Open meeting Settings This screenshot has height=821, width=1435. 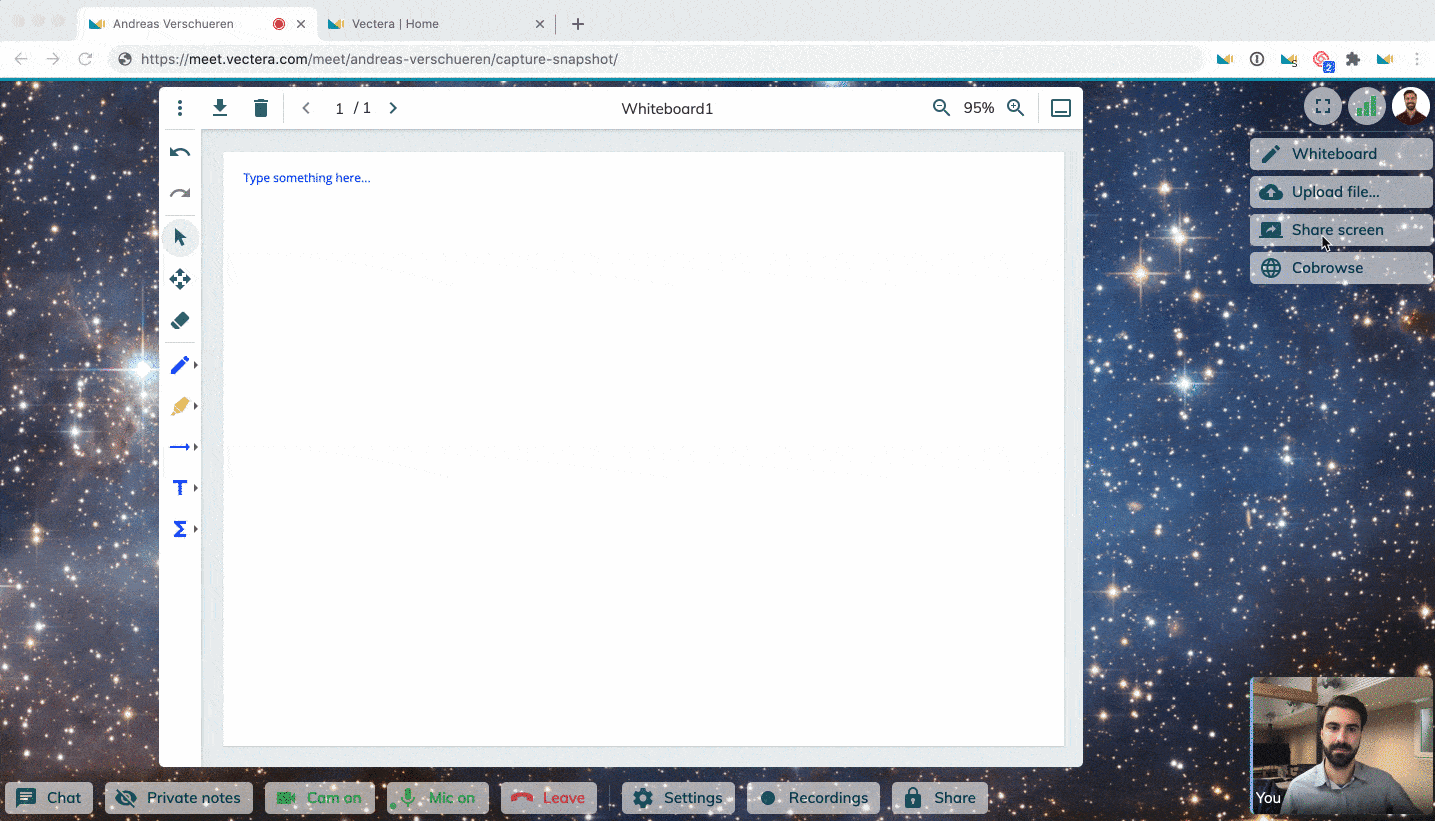pos(678,798)
